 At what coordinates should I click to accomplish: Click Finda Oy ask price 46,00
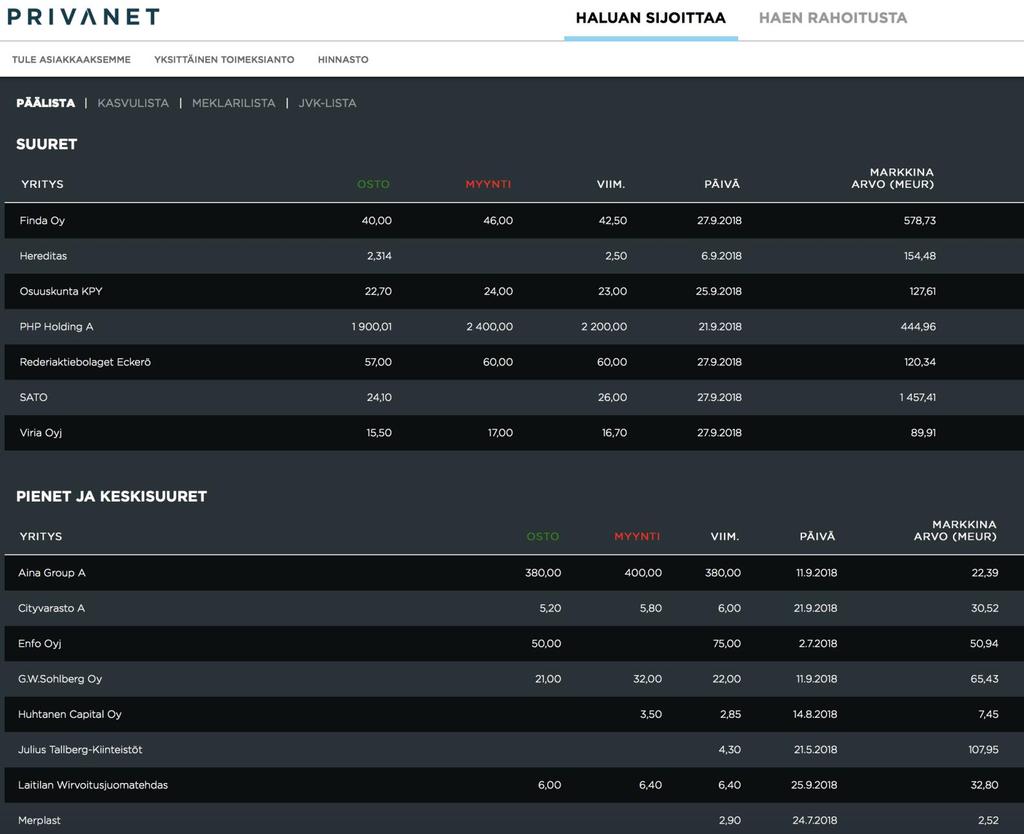click(498, 221)
